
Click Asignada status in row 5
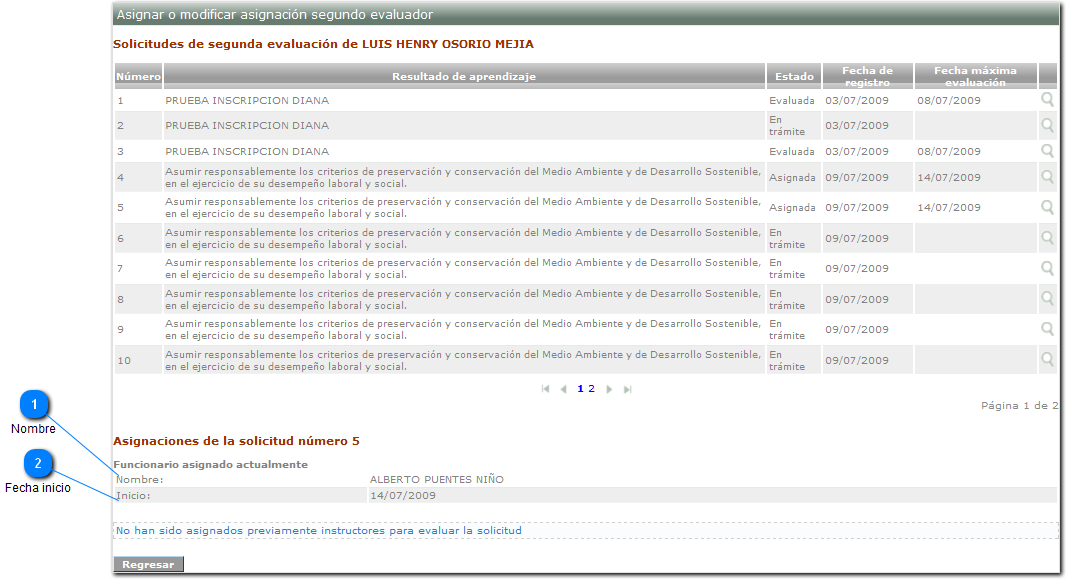(792, 207)
